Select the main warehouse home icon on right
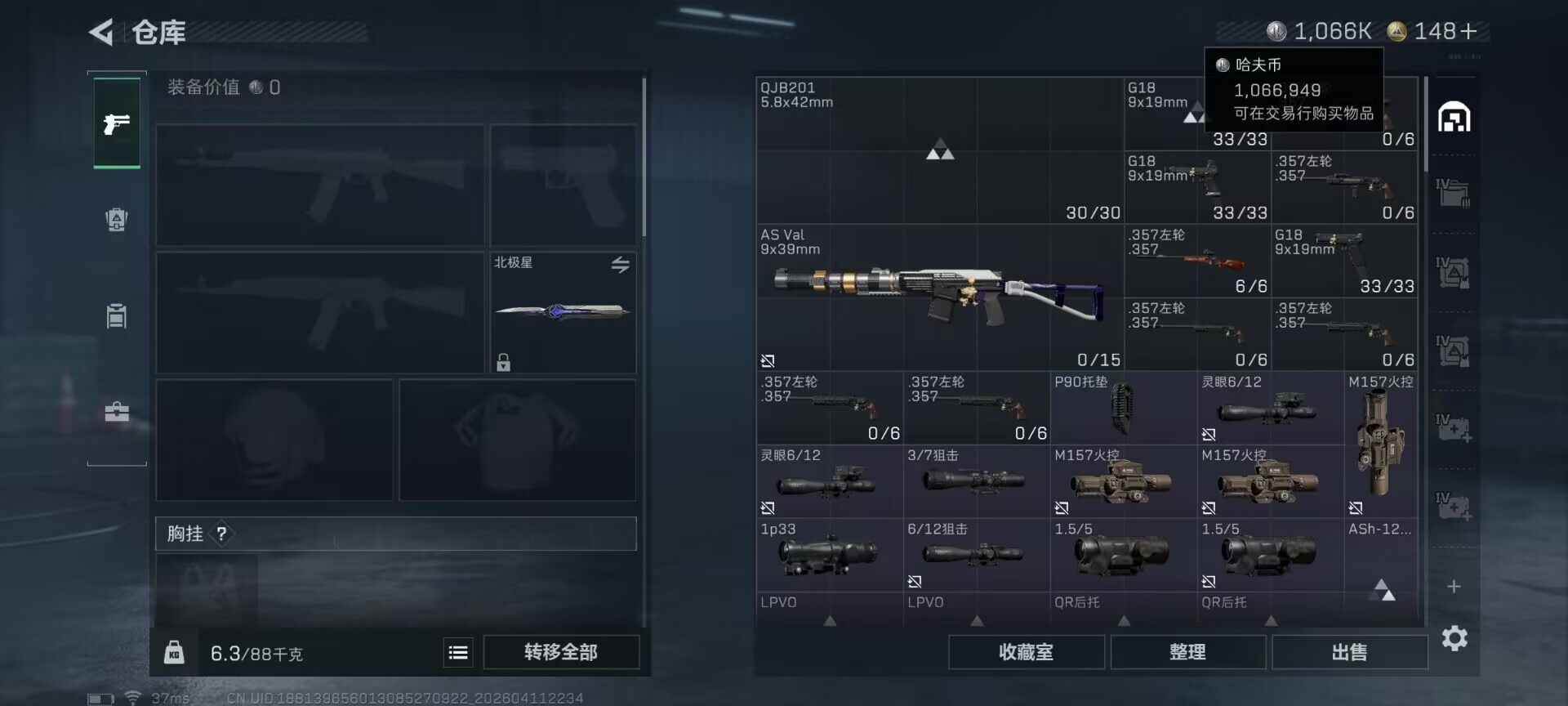This screenshot has height=706, width=1568. 1454,117
